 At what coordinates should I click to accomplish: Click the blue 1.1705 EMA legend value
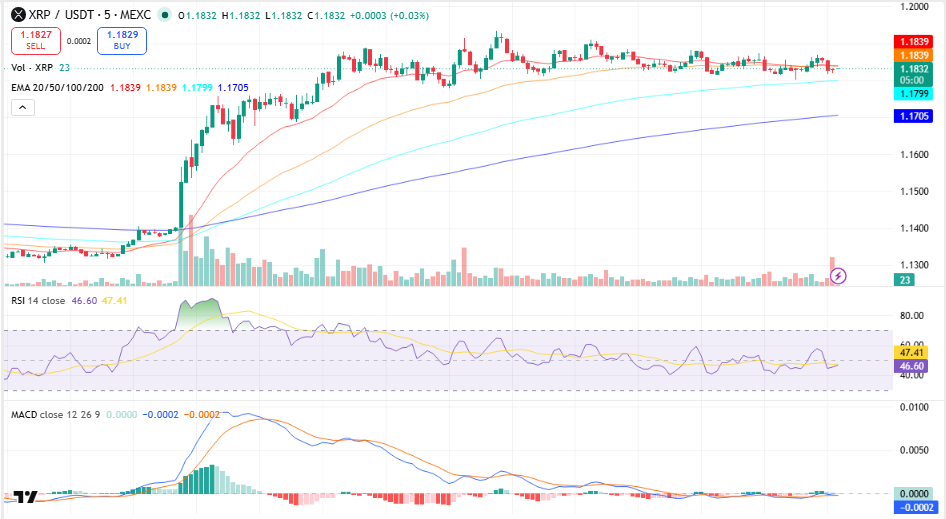point(233,88)
